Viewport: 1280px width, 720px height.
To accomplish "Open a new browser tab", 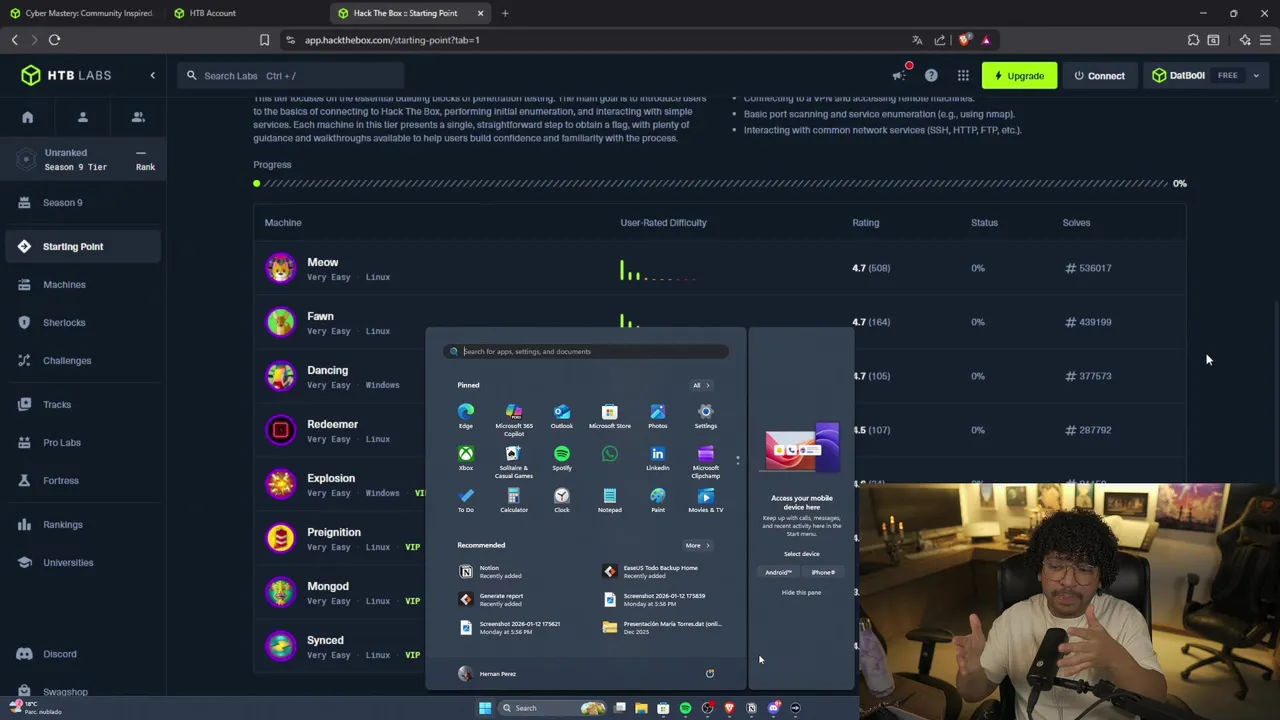I will click(505, 13).
